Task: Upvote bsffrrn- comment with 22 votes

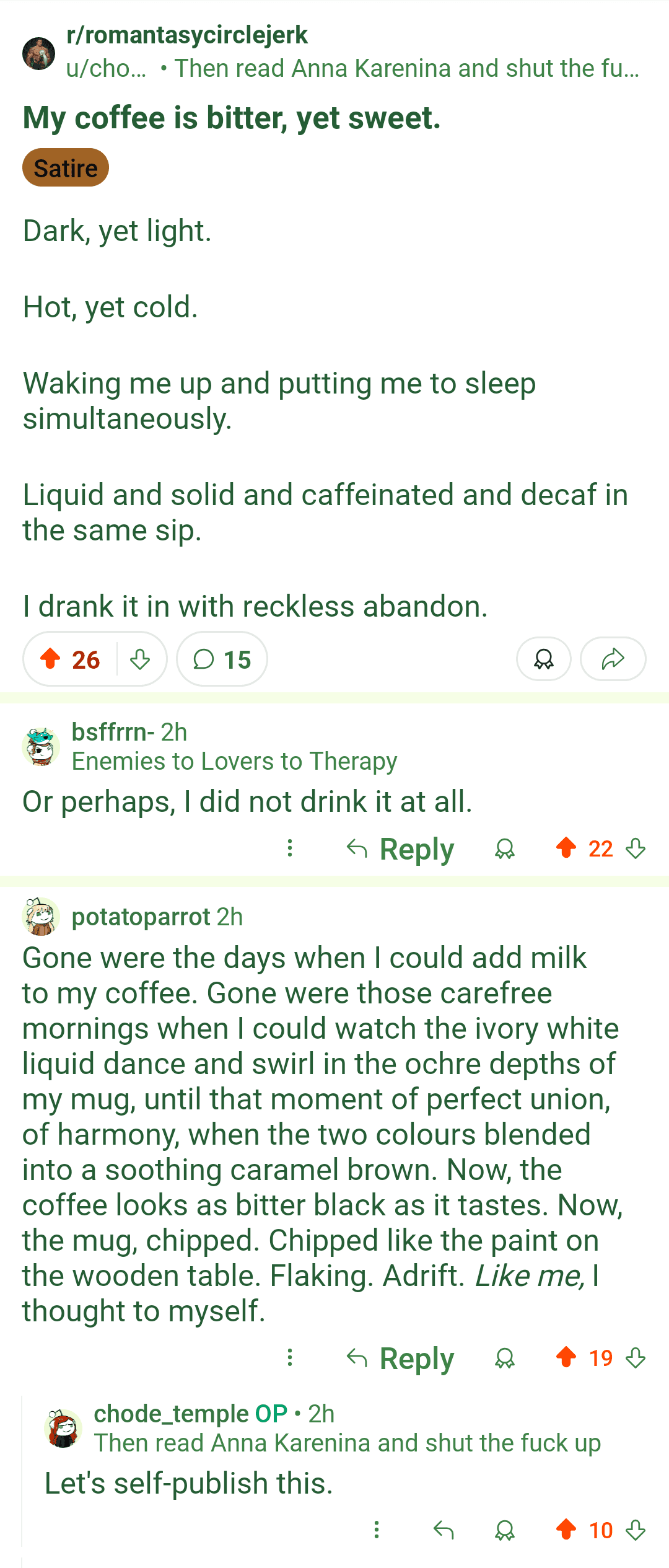Action: [566, 848]
